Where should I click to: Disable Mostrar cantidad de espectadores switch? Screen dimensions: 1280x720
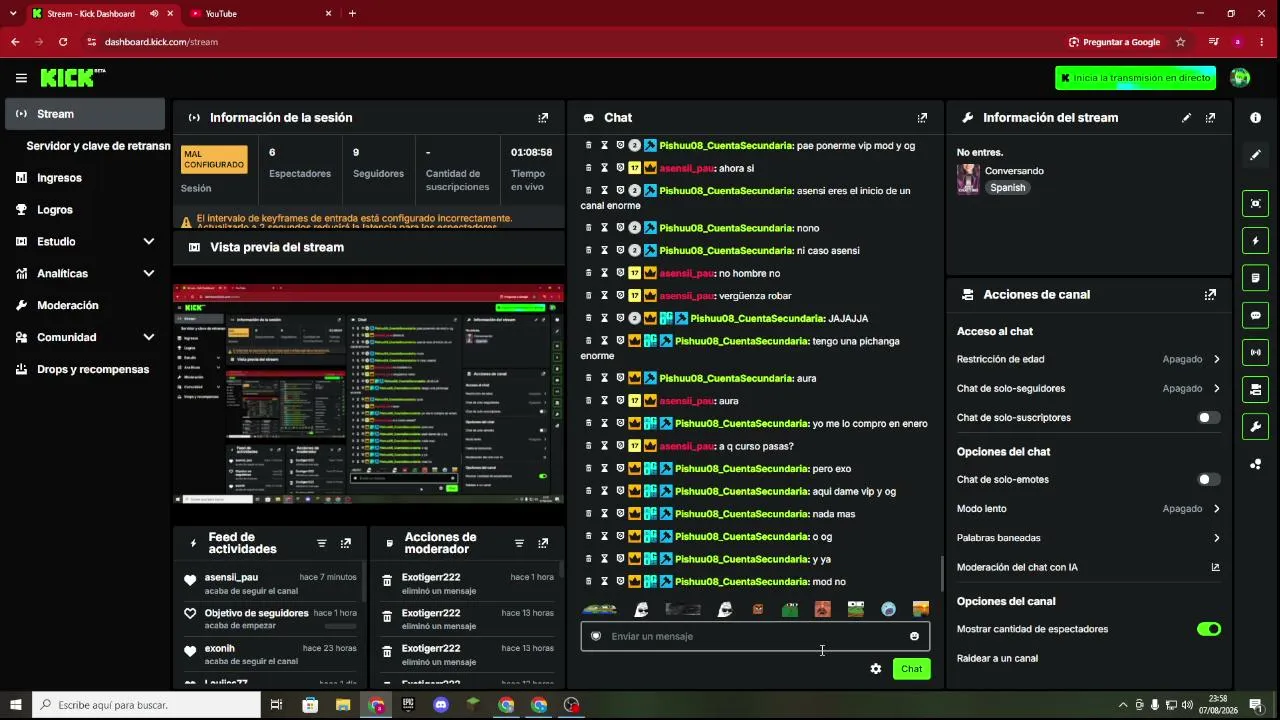tap(1209, 630)
